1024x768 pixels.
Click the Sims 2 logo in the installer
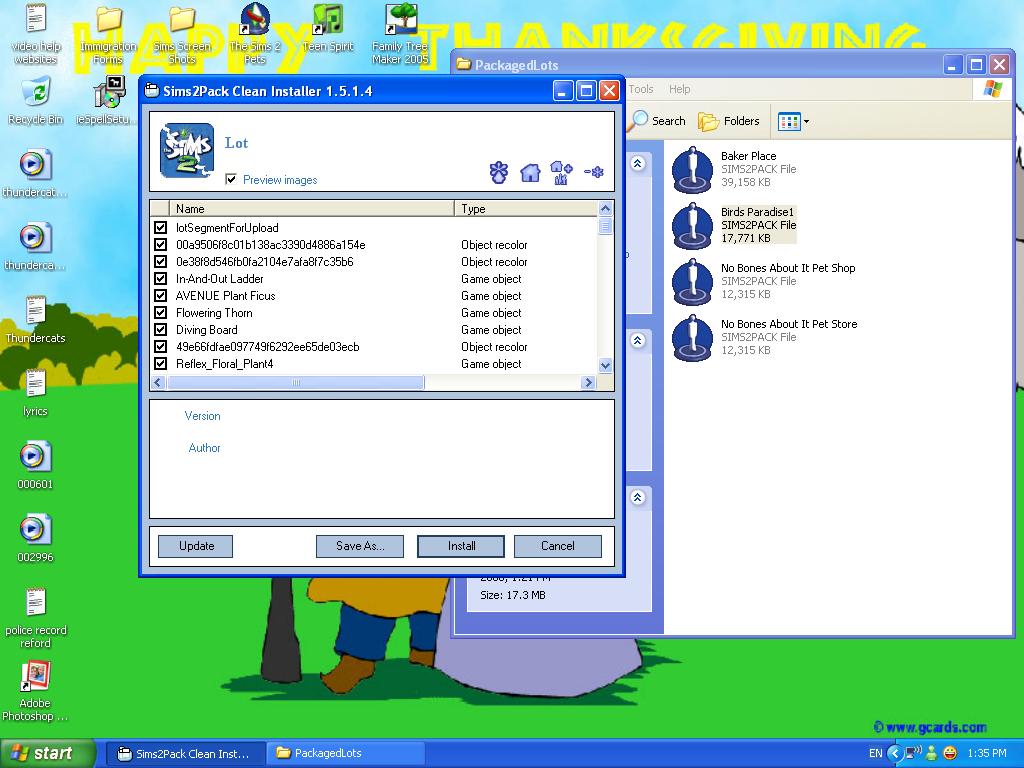point(187,150)
